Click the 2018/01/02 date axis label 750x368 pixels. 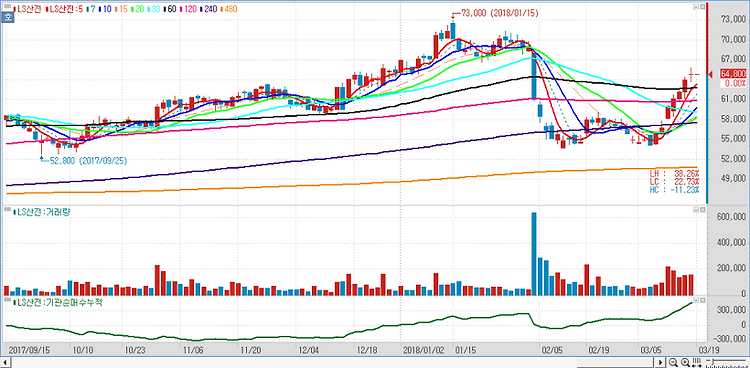(424, 350)
